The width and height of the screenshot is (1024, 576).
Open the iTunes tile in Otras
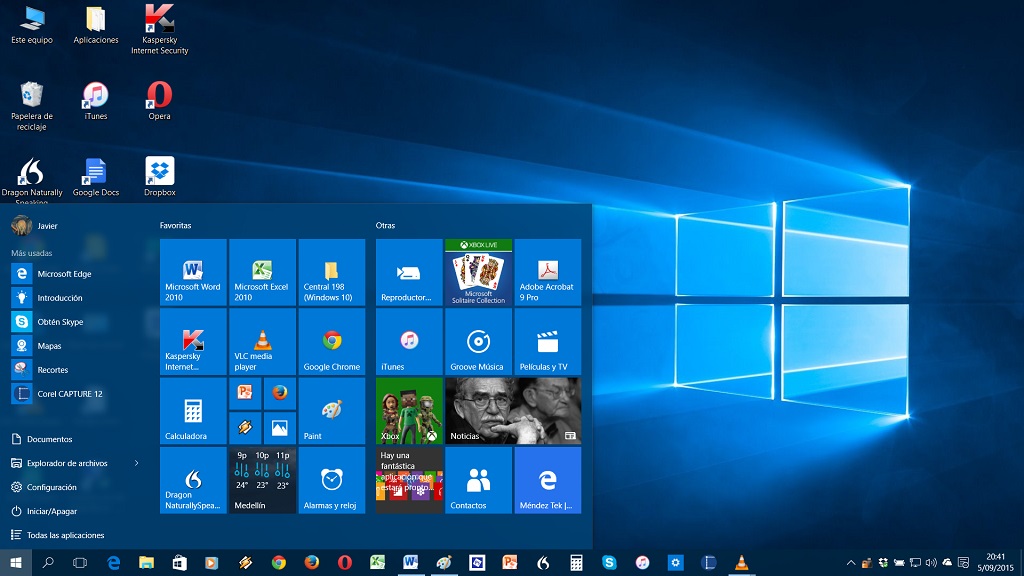click(x=409, y=341)
